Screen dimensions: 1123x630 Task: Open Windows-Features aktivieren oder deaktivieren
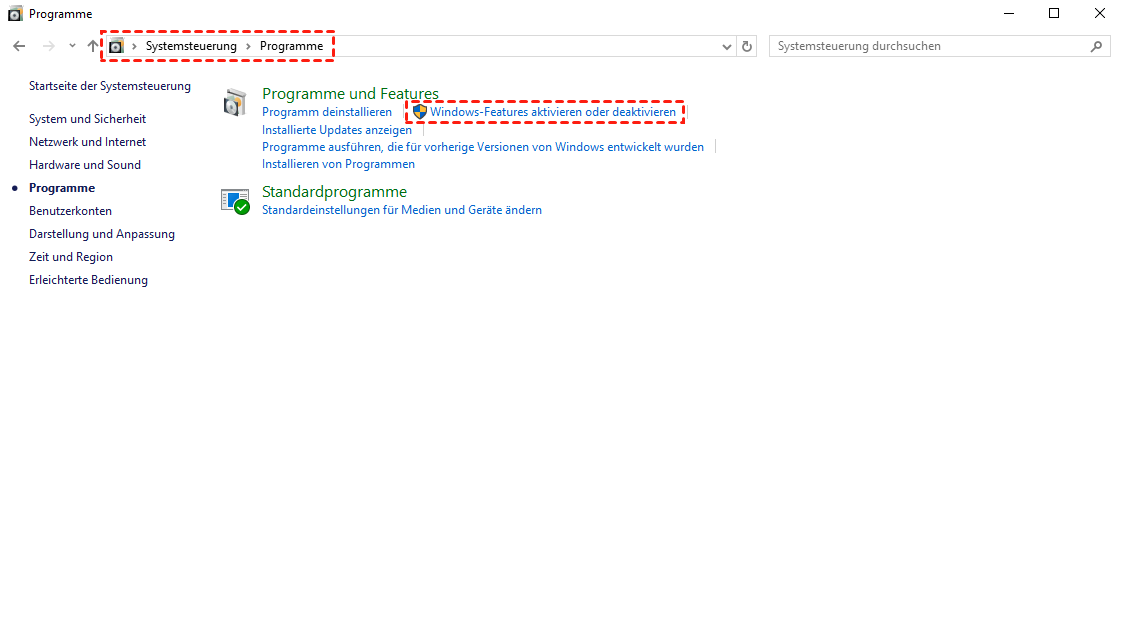[x=553, y=112]
